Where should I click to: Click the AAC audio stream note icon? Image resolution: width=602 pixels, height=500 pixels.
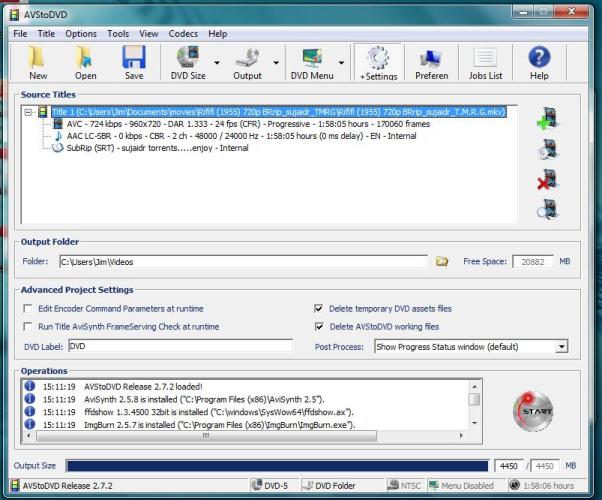pos(58,136)
